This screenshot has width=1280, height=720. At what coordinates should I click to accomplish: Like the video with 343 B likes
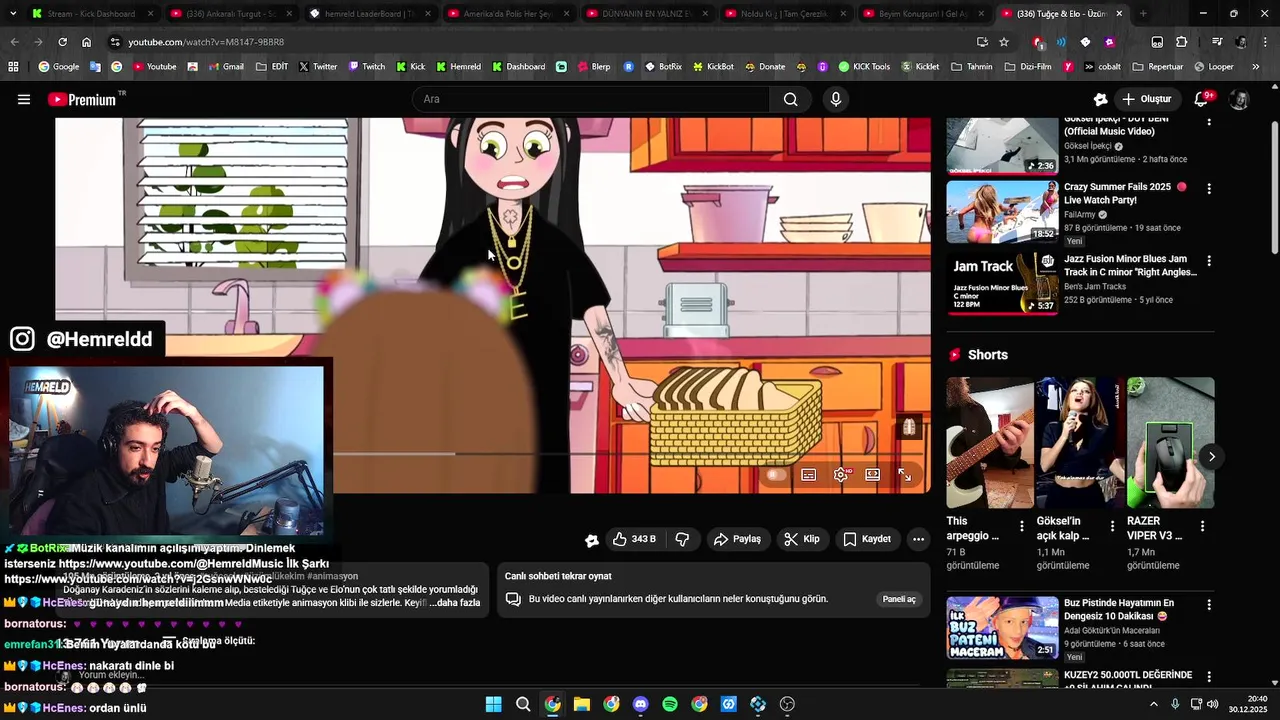tap(634, 539)
